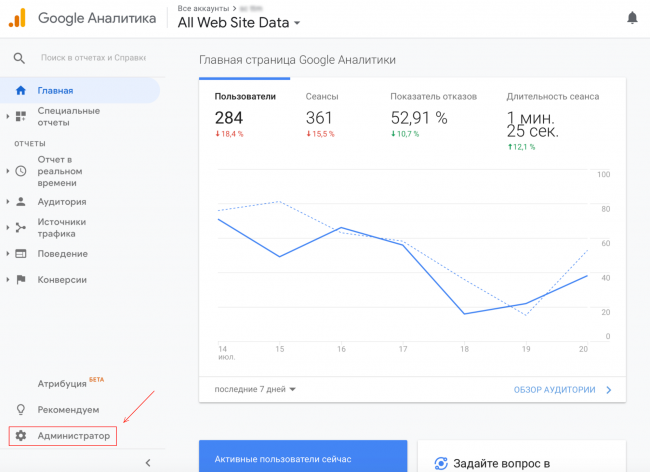Click the Администратор gear icon
Image resolution: width=650 pixels, height=472 pixels.
pyautogui.click(x=20, y=436)
